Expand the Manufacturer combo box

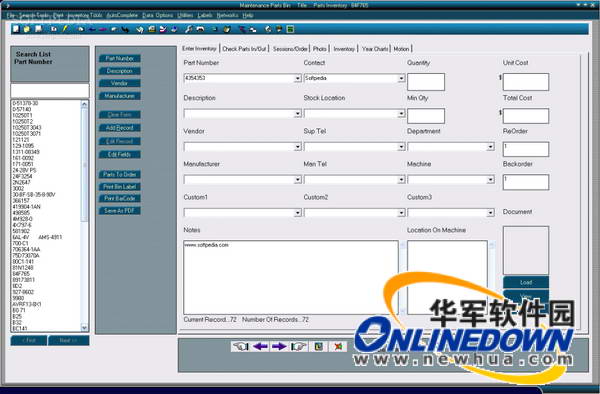point(297,180)
